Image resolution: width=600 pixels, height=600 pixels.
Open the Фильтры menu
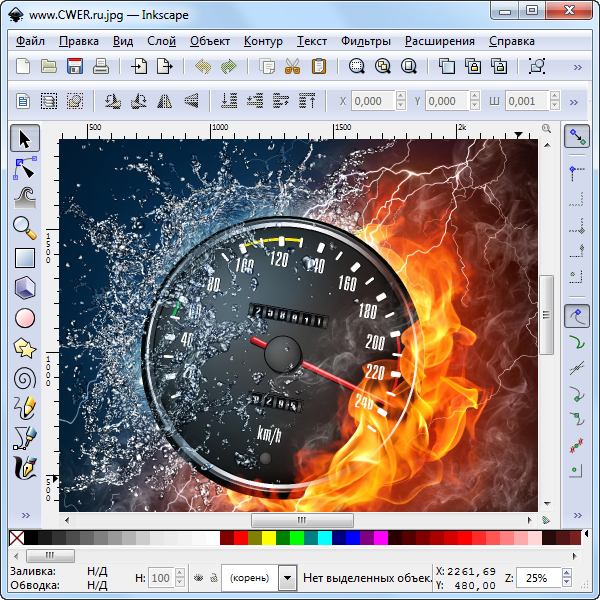tap(365, 41)
